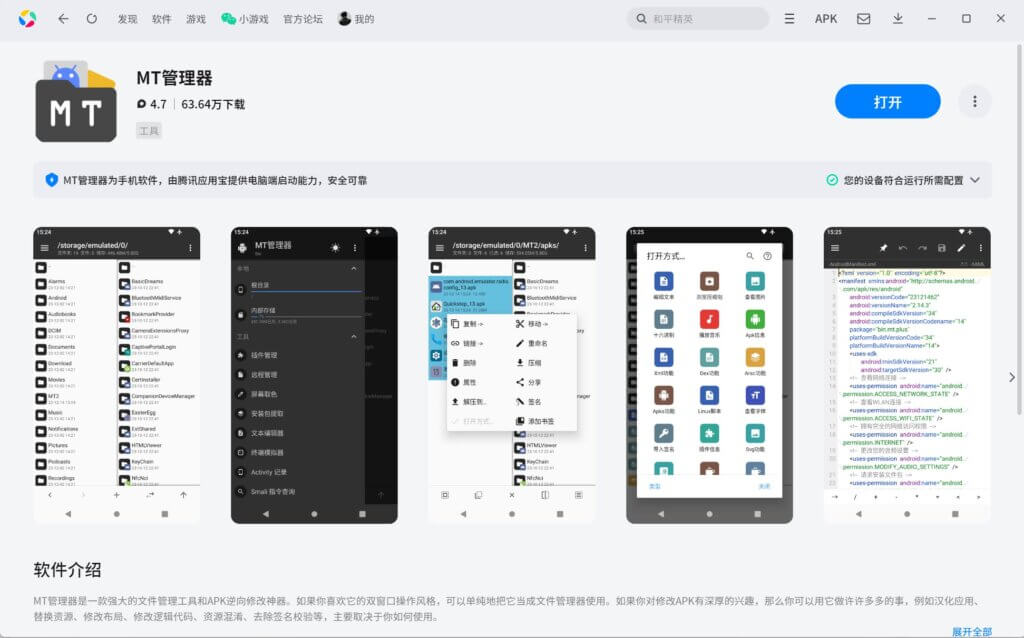This screenshot has height=638, width=1024.
Task: Visit the 官方论坛 tab
Action: 302,19
